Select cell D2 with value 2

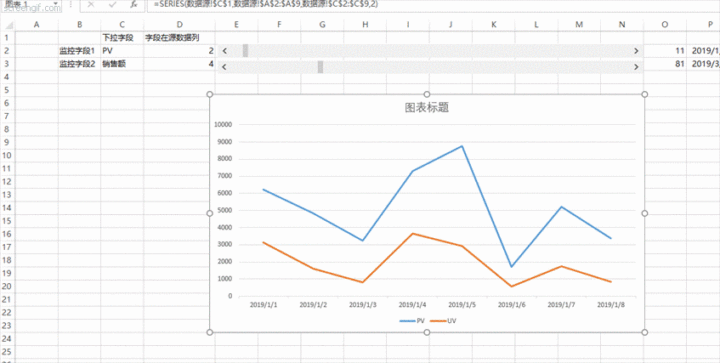[179, 50]
